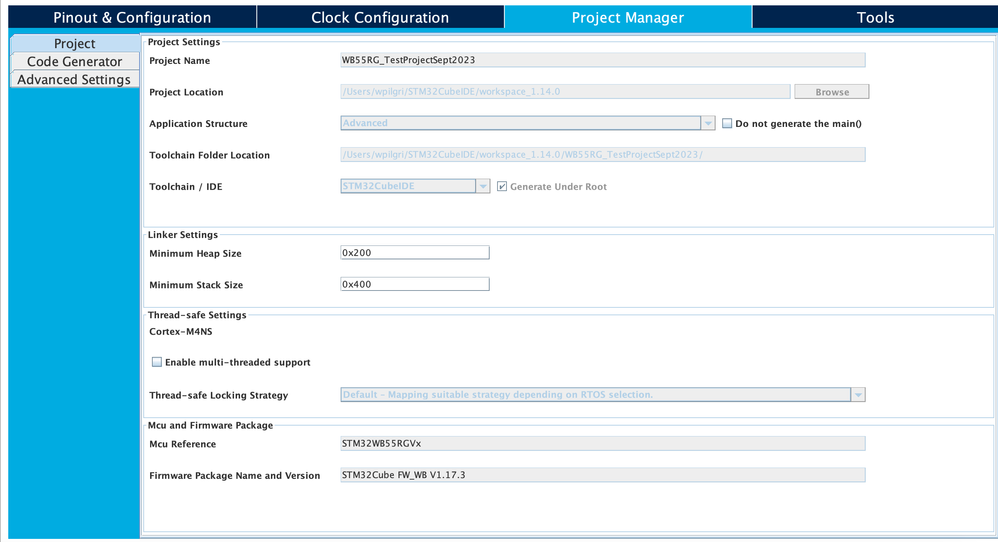Click the Project Location label
Image resolution: width=998 pixels, height=542 pixels.
click(186, 92)
